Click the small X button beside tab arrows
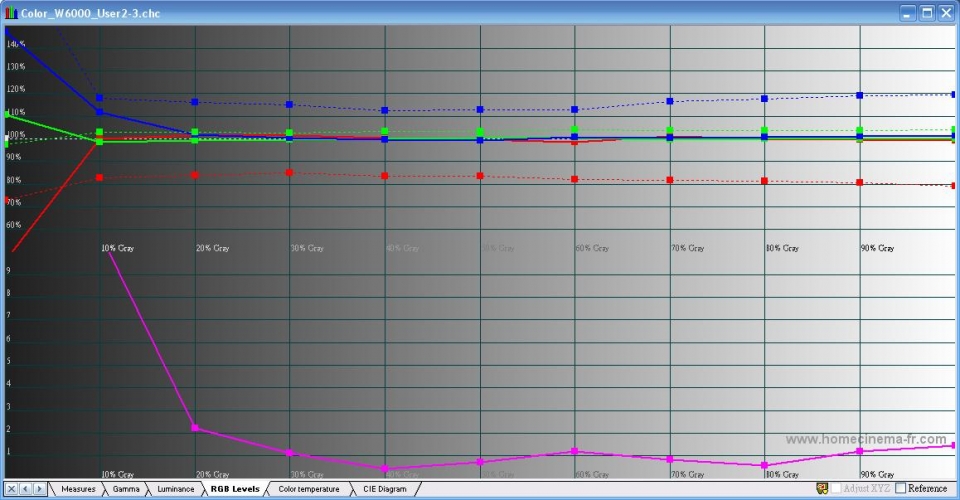Image resolution: width=960 pixels, height=500 pixels. [x=12, y=489]
